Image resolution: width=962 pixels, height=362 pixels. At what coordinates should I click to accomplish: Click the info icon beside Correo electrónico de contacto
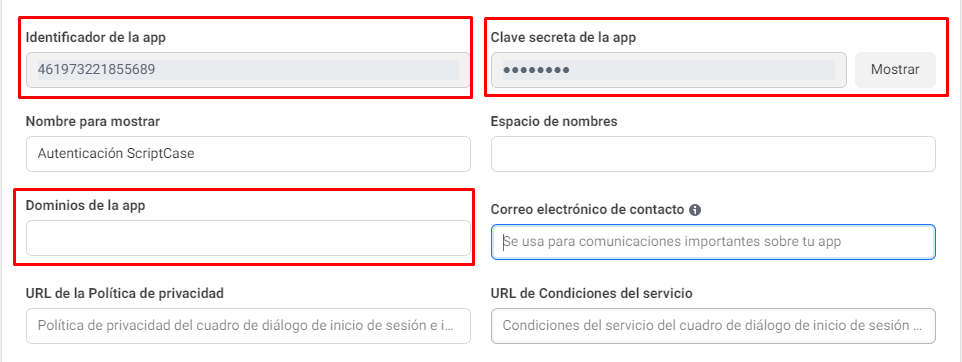[x=695, y=210]
